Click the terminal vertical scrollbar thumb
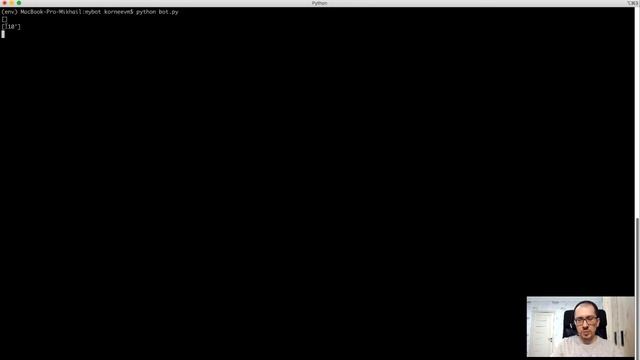640x360 pixels. click(x=637, y=288)
